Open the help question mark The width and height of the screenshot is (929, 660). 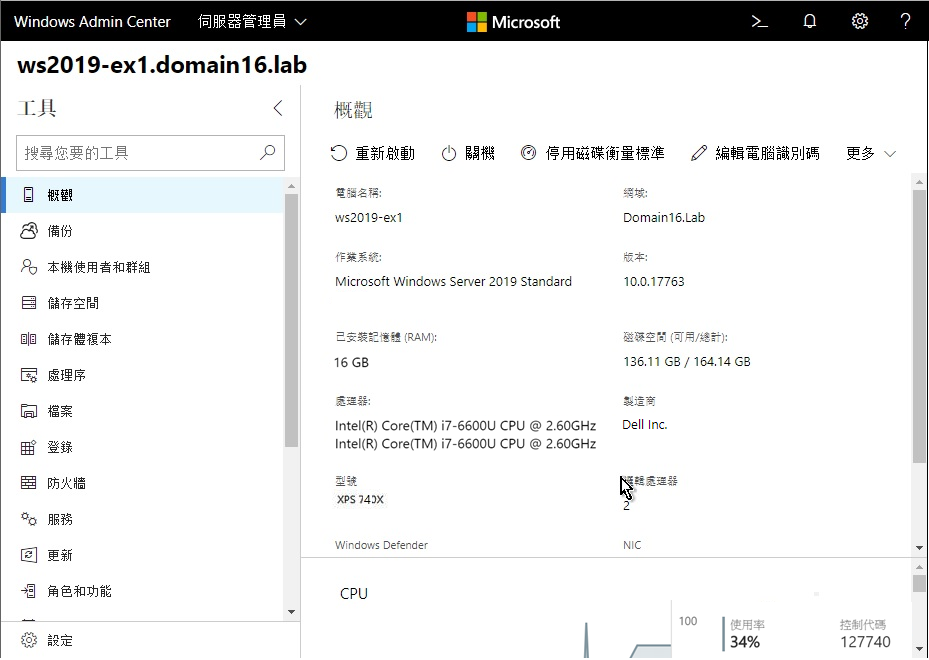(x=905, y=22)
